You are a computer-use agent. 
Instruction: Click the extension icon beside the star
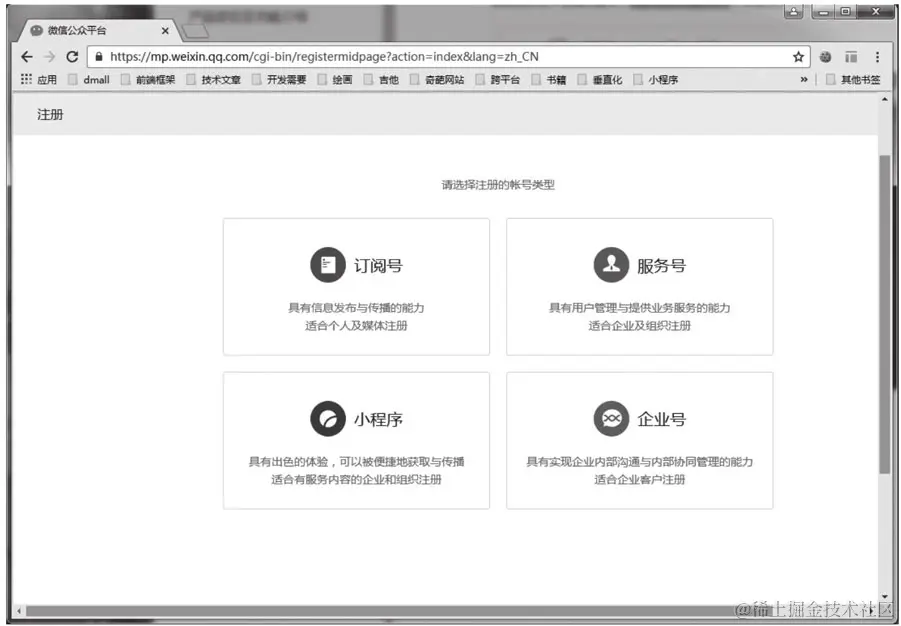[x=824, y=56]
